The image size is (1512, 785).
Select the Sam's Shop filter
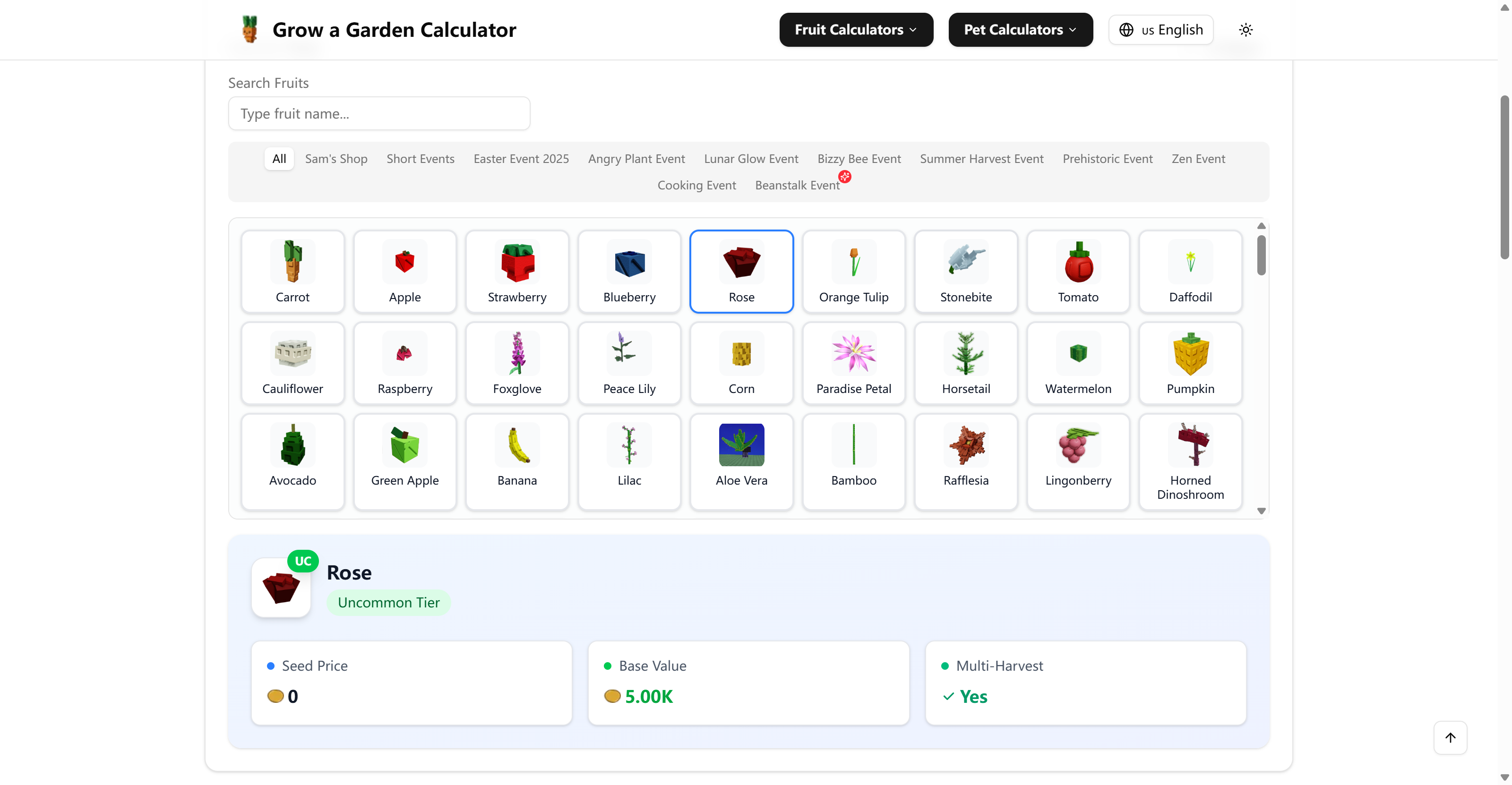point(336,158)
